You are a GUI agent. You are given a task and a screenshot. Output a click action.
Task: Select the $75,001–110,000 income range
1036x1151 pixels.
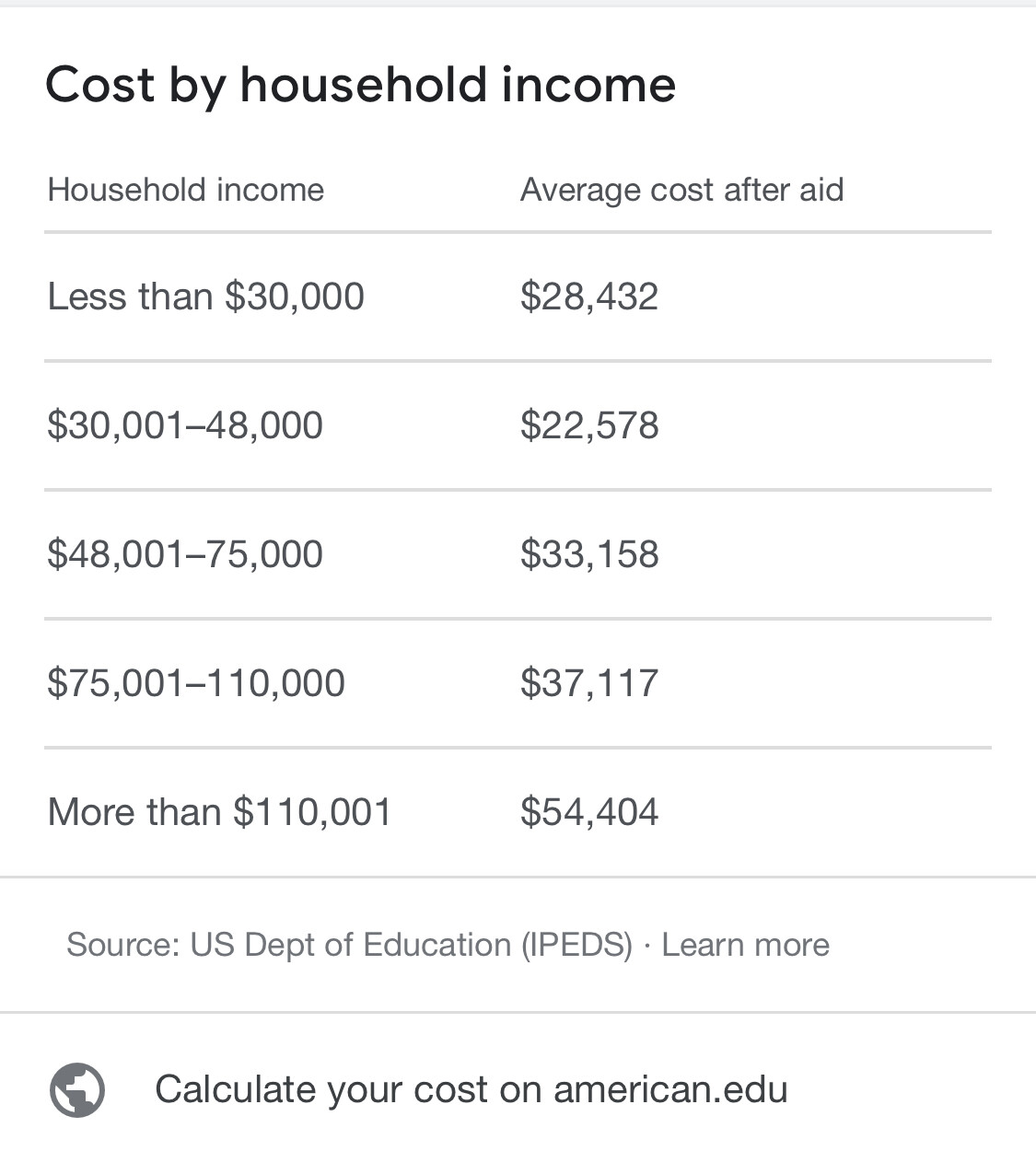click(x=196, y=683)
